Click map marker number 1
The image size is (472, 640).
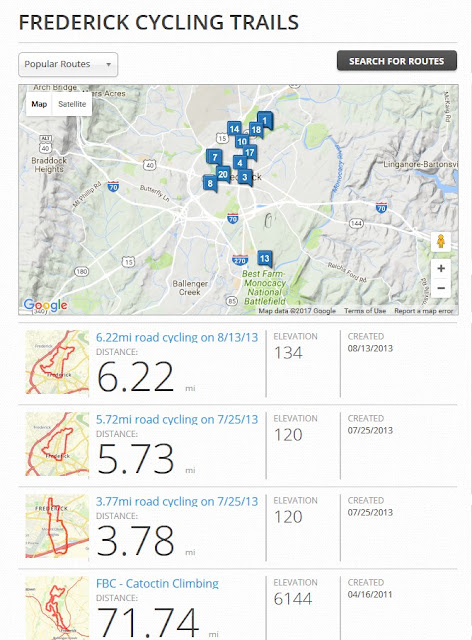click(265, 120)
